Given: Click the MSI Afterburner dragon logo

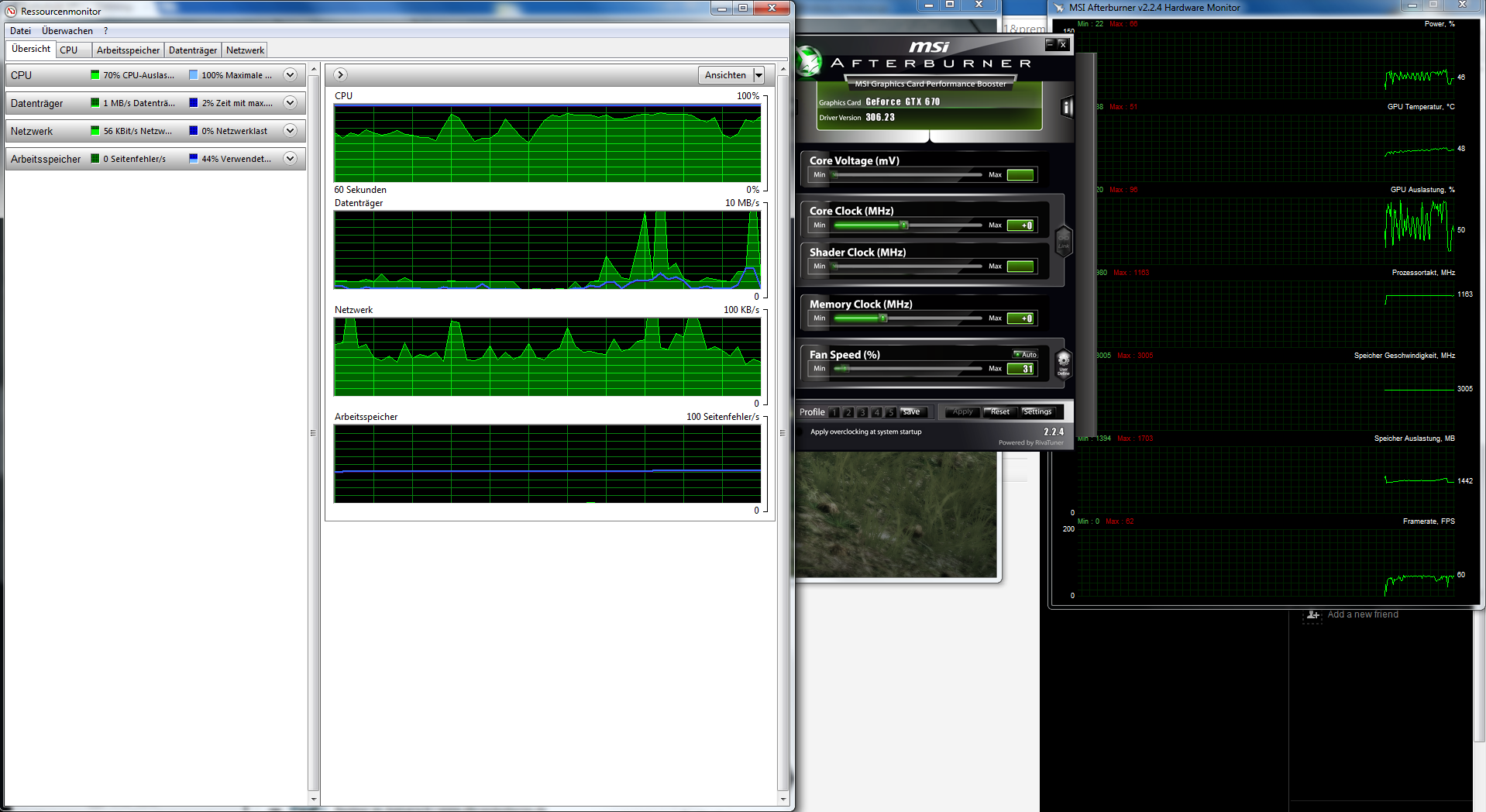Looking at the screenshot, I should pos(808,61).
